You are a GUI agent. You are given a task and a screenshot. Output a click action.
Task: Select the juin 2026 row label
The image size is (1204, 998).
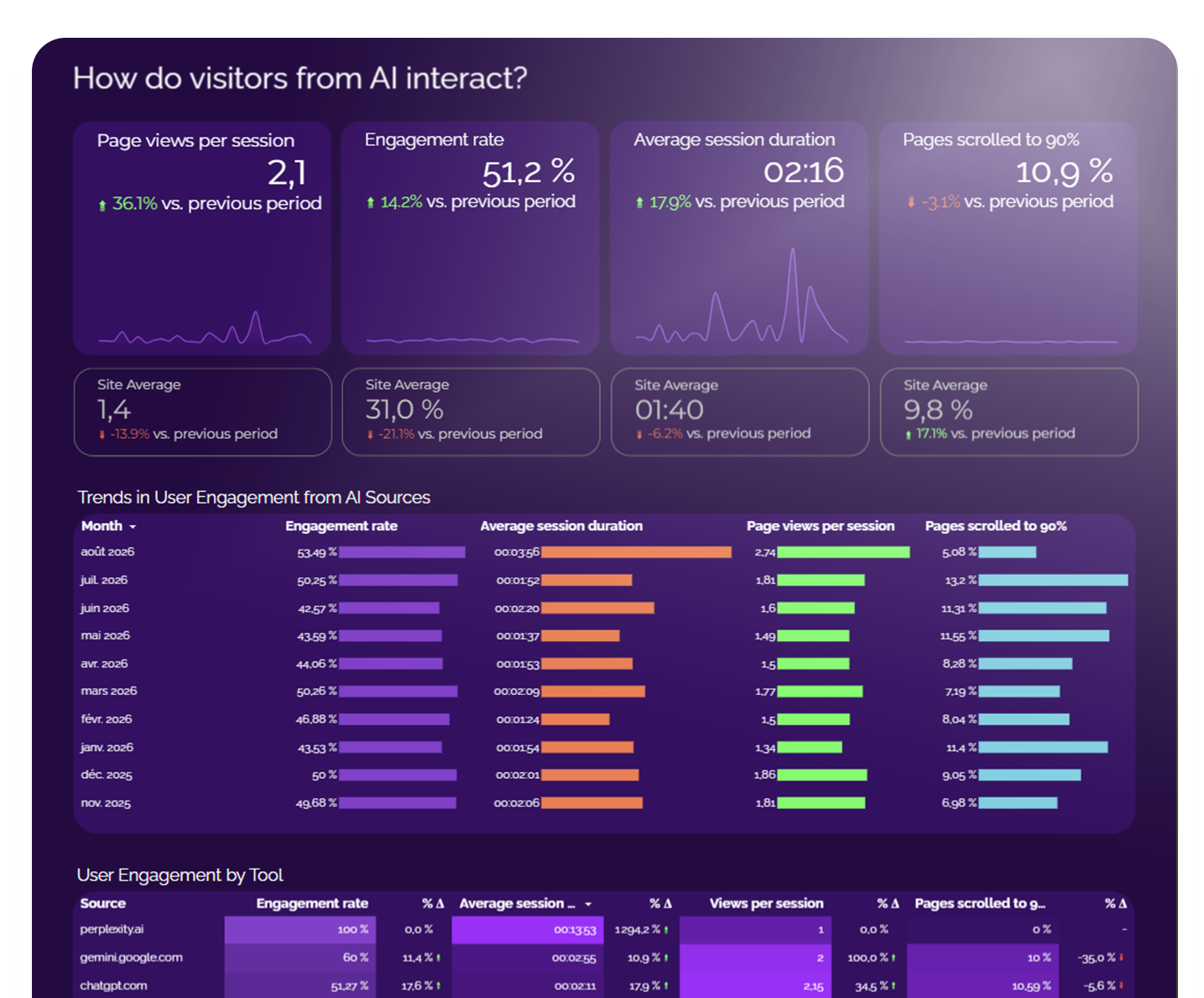pos(105,609)
